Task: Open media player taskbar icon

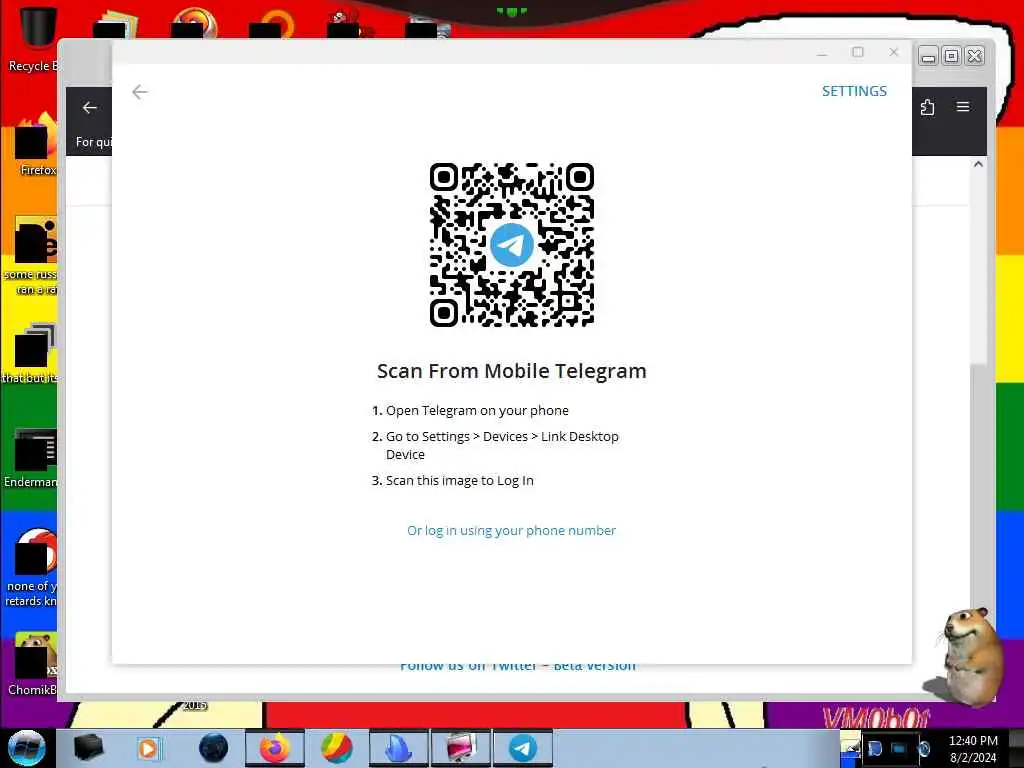Action: pos(148,748)
